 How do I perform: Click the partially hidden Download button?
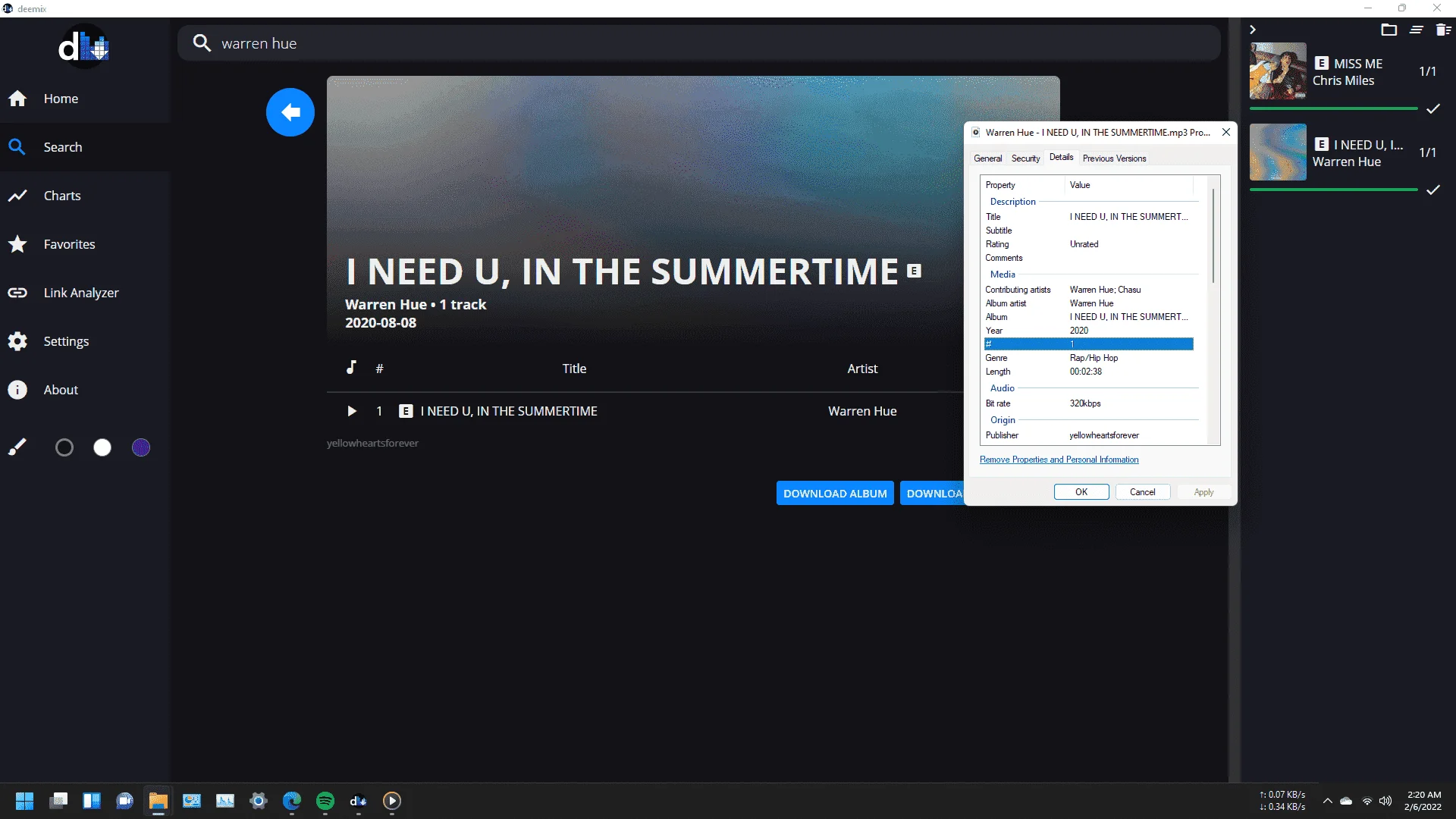[x=932, y=493]
